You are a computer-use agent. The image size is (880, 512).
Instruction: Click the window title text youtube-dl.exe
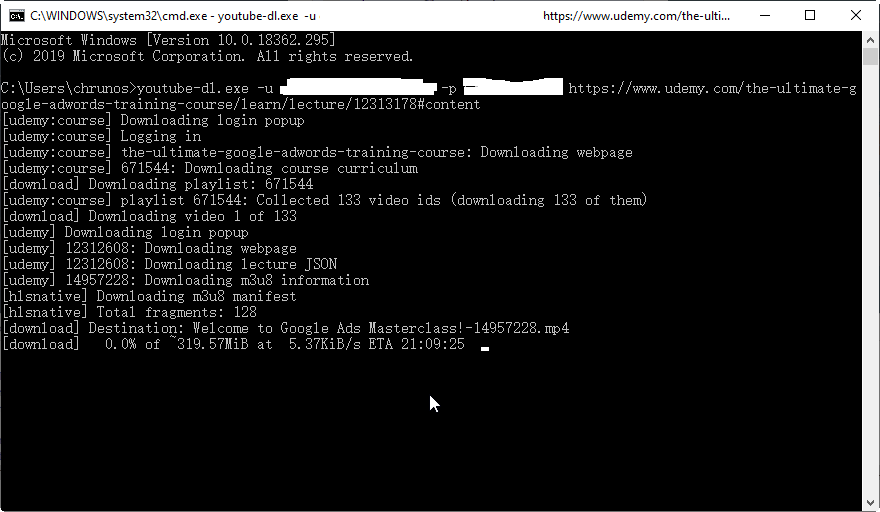pos(258,16)
